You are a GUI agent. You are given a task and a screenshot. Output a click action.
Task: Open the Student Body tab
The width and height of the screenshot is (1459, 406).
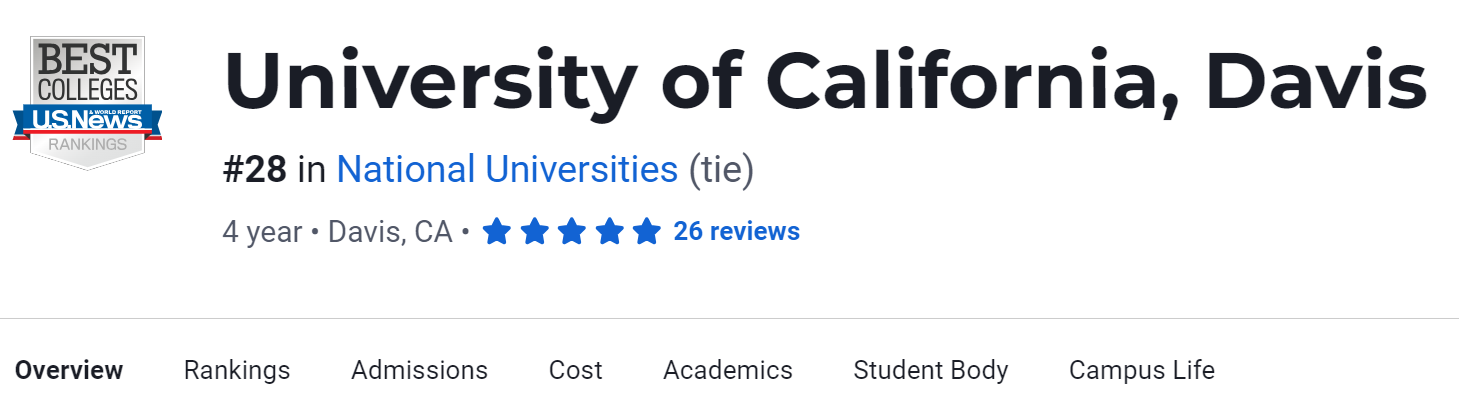pos(930,370)
